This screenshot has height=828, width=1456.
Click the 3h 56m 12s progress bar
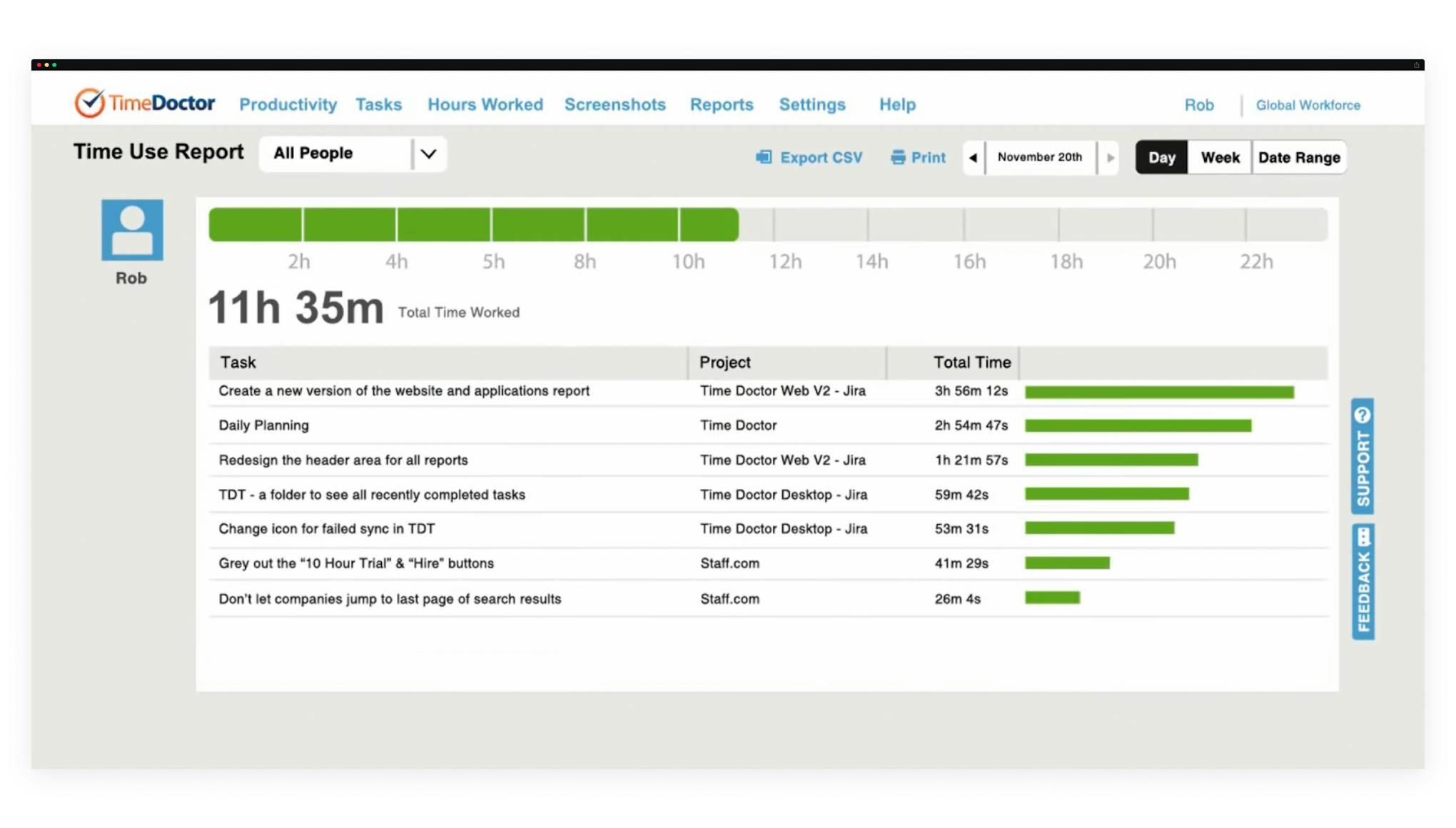point(1159,392)
